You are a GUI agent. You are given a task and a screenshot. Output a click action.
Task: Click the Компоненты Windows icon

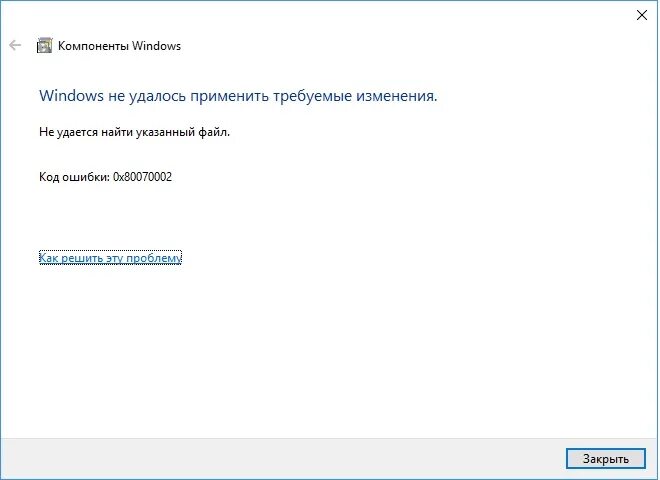(45, 45)
